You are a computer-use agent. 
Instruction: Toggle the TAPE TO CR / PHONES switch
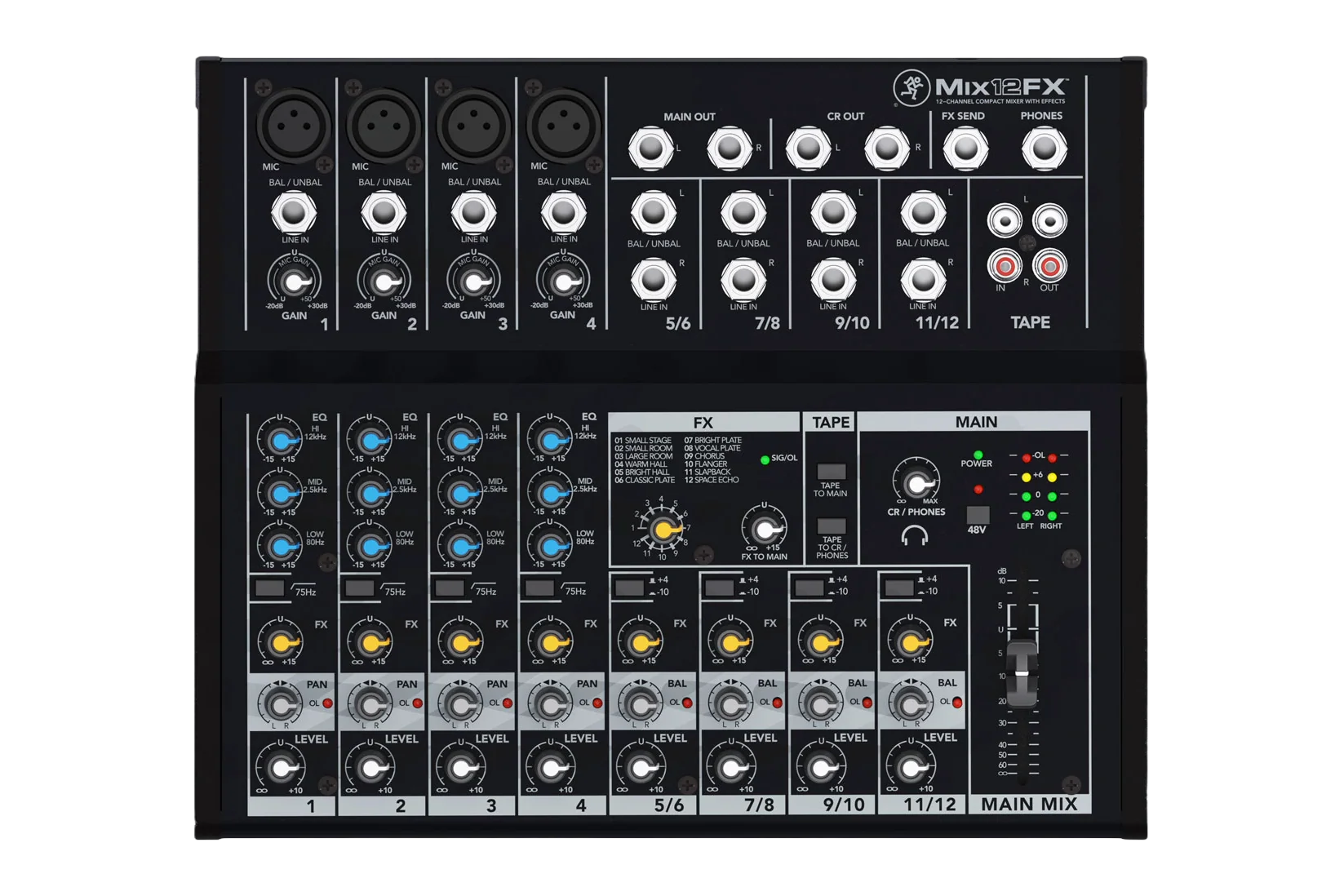(x=831, y=526)
